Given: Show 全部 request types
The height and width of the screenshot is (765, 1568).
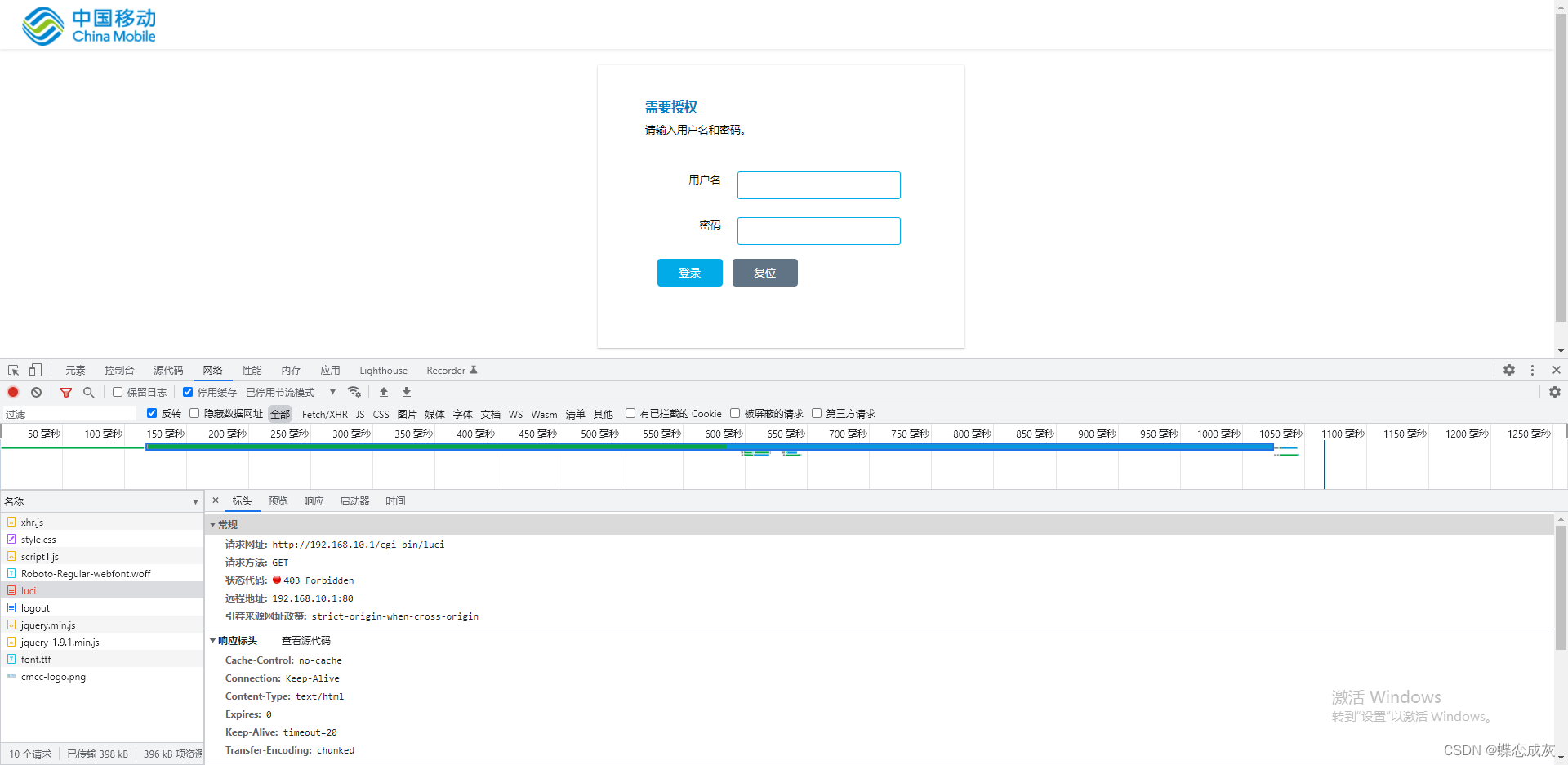Looking at the screenshot, I should pos(280,414).
